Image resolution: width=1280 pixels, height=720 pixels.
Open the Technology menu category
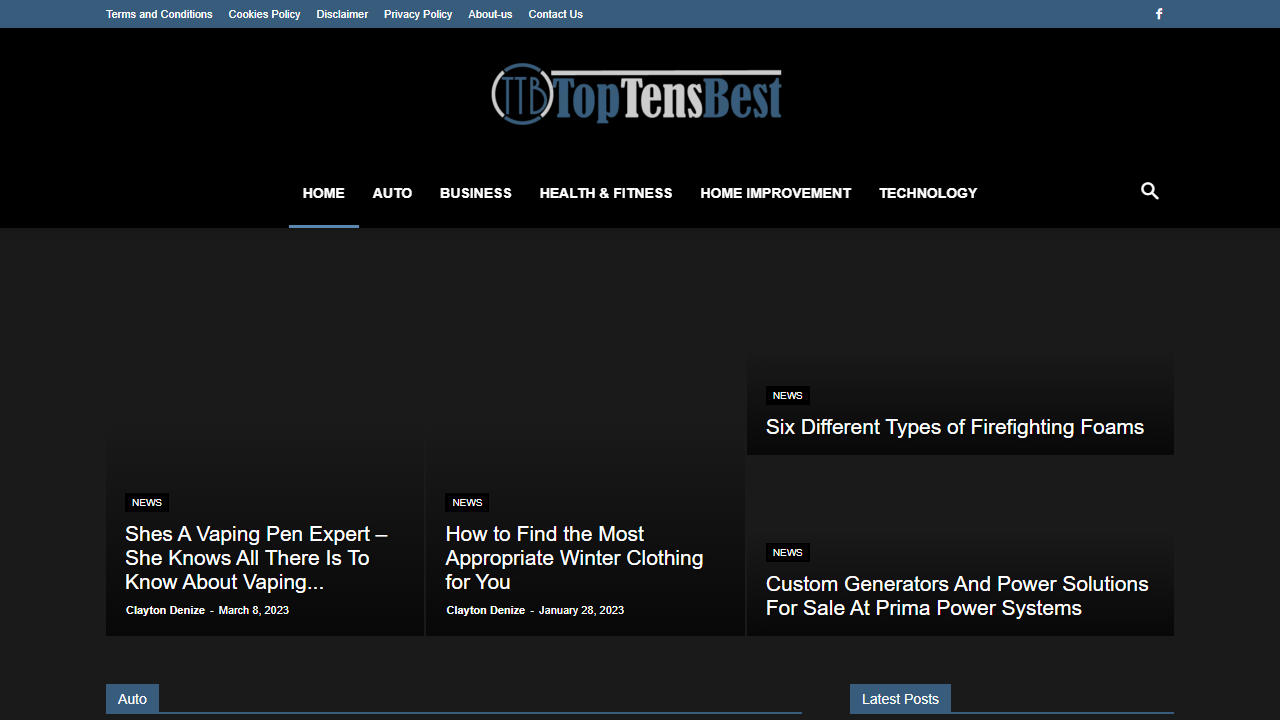[928, 193]
